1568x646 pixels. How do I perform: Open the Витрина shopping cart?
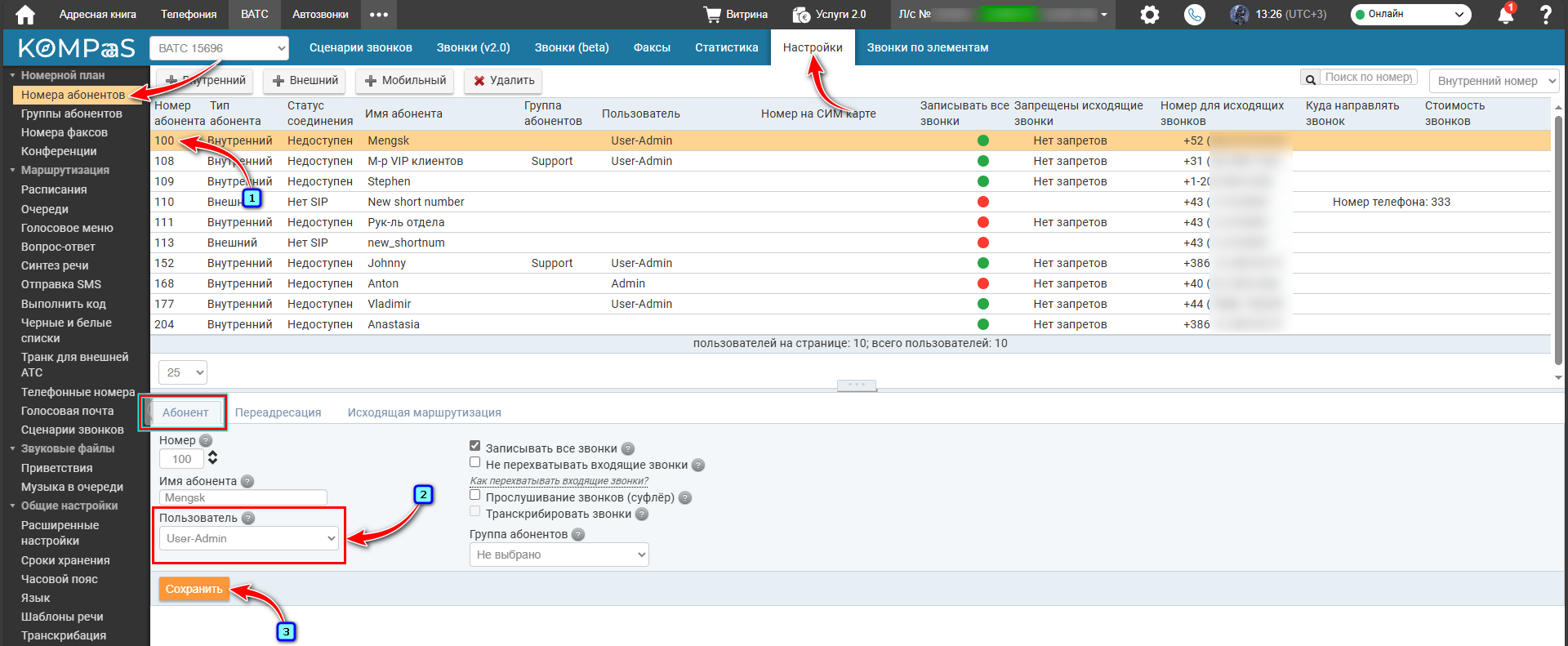(736, 14)
